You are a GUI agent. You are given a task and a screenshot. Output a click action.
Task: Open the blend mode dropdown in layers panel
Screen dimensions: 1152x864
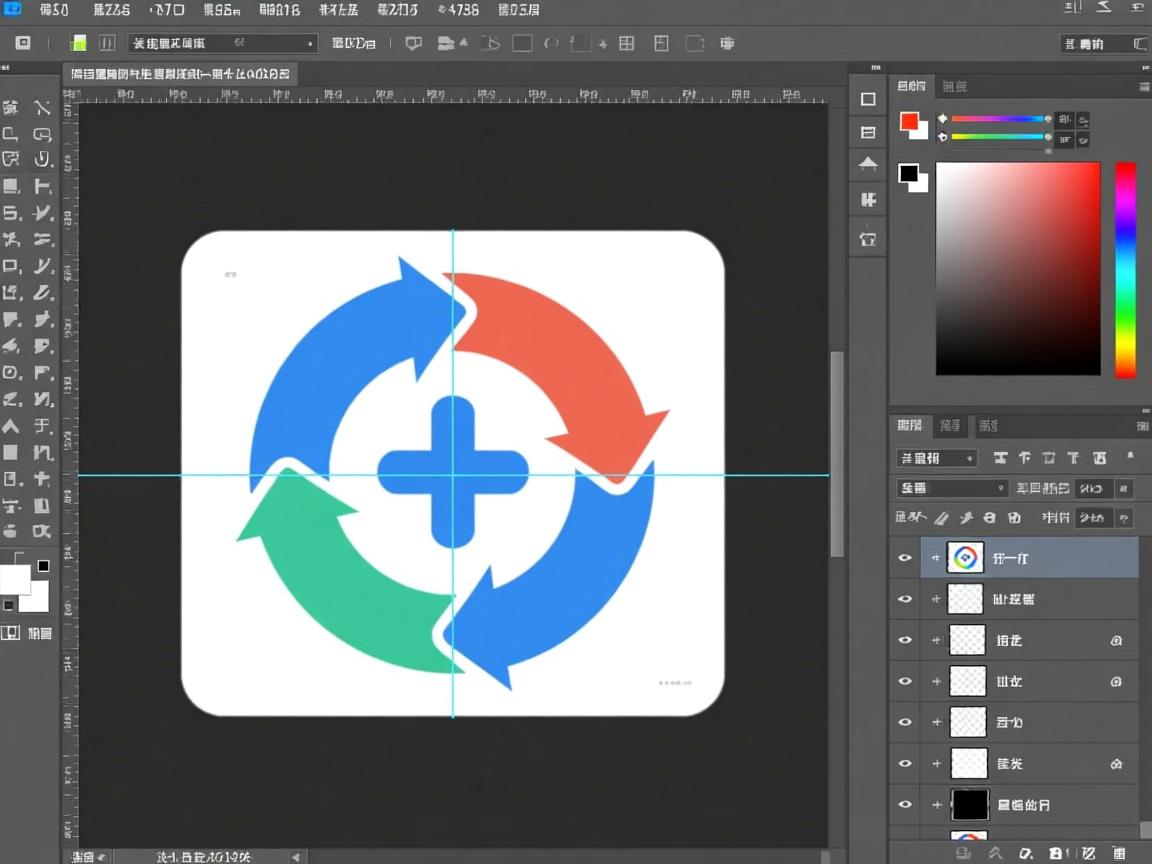pos(951,488)
